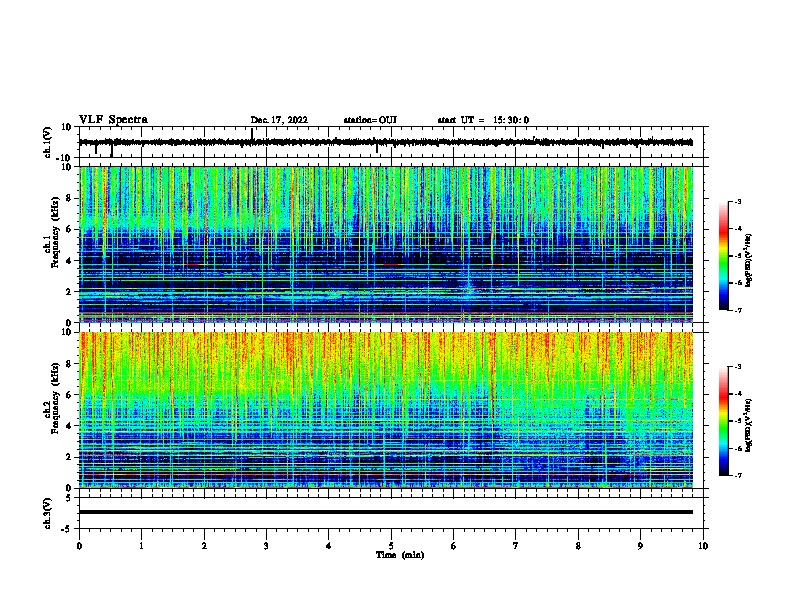Click the "-10" tick on the ch.1(V) axis
This screenshot has width=792, height=612.
(64, 158)
